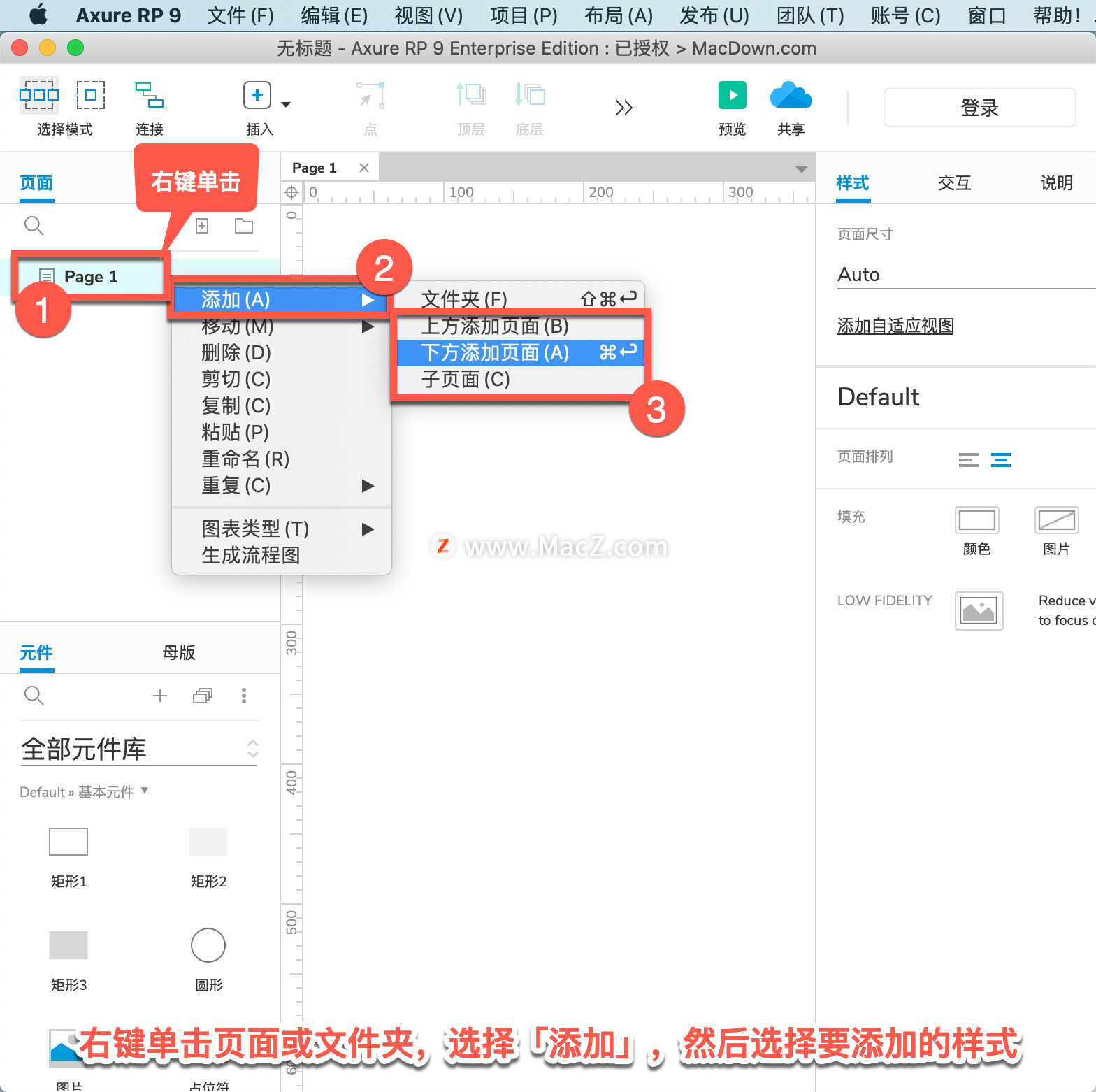Open the File menu
This screenshot has height=1092, width=1096.
[x=240, y=15]
